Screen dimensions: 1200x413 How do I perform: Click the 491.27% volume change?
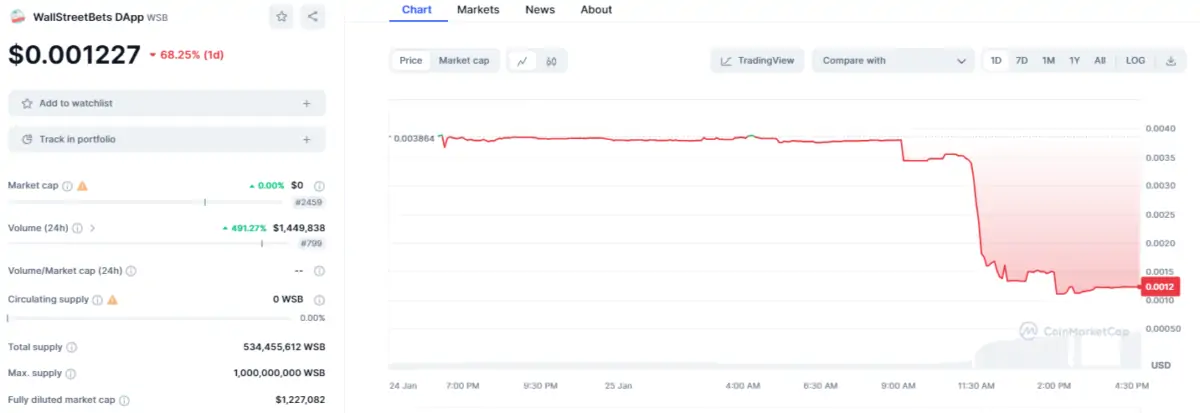coord(246,228)
